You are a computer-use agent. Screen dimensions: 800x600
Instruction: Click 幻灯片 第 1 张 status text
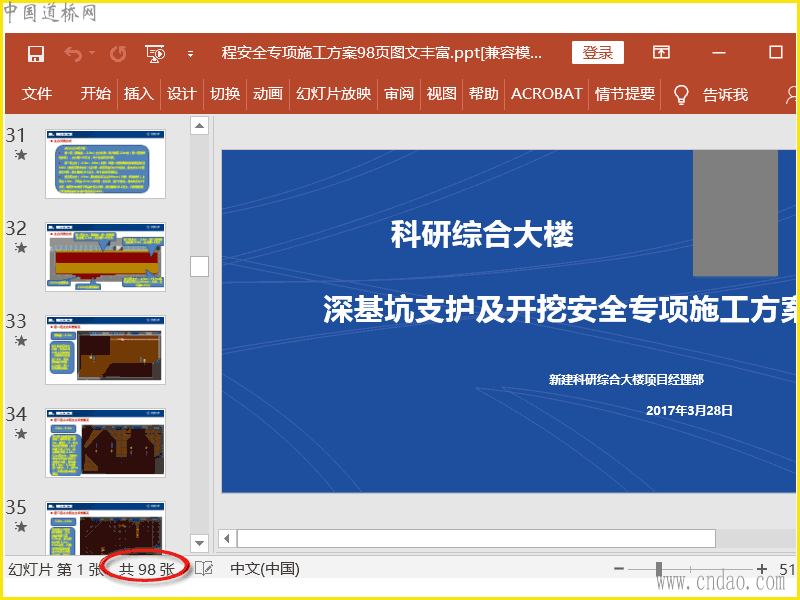pyautogui.click(x=56, y=569)
